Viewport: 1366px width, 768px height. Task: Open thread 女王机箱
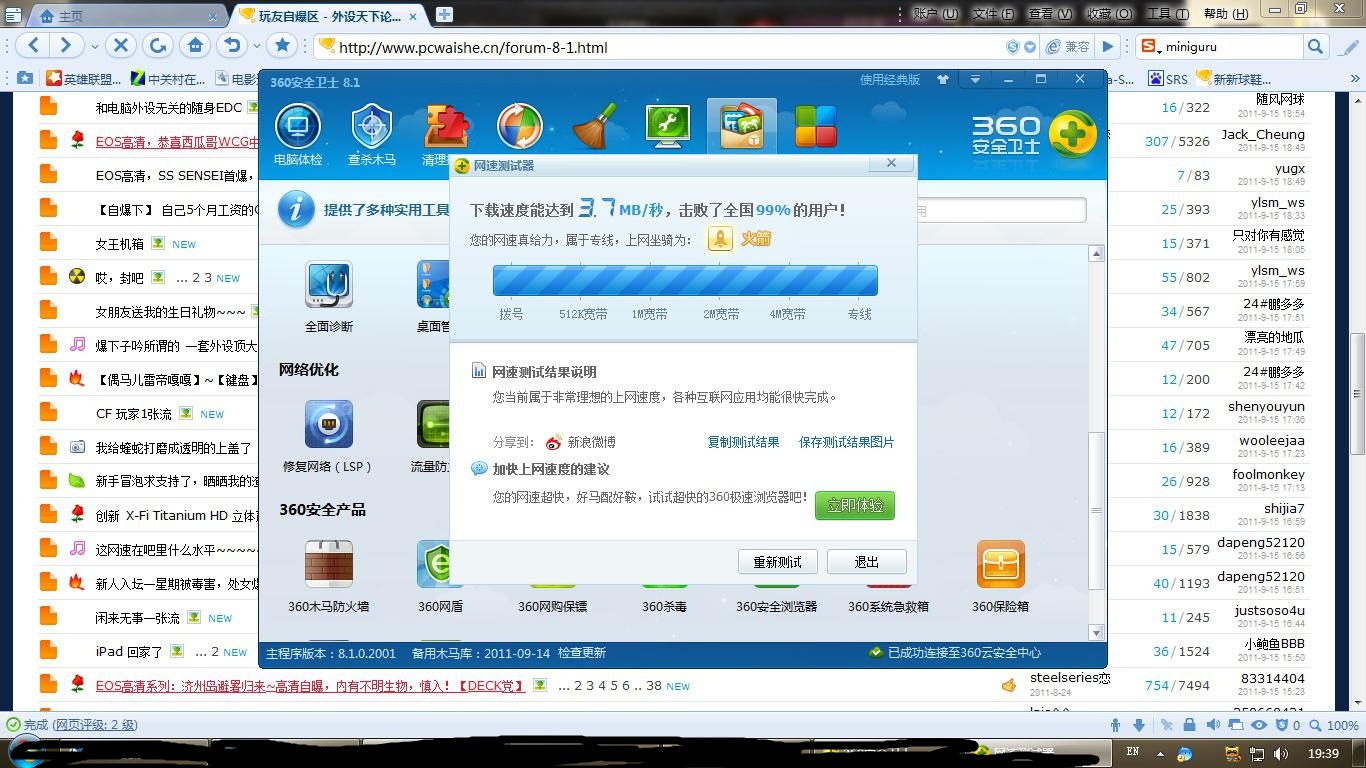[120, 244]
